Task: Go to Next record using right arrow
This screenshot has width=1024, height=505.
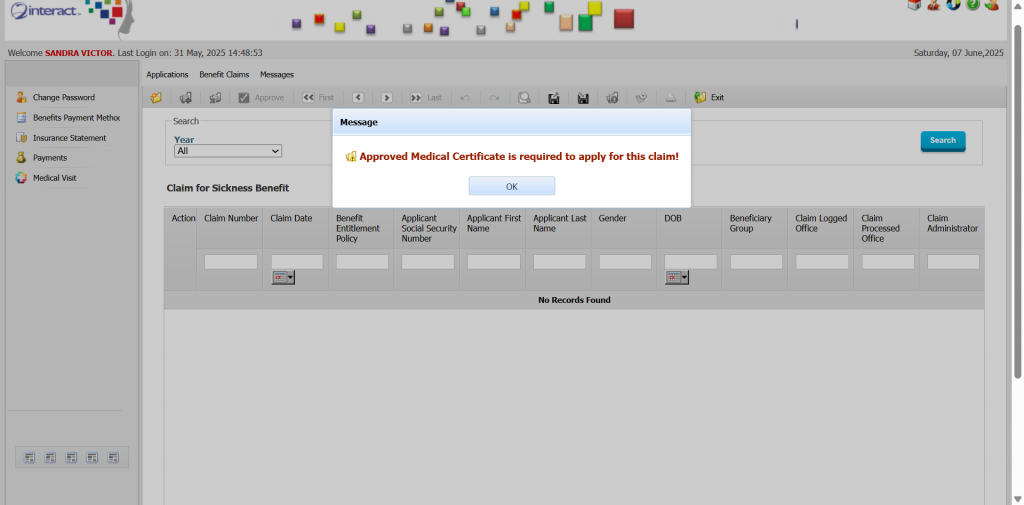Action: (x=386, y=98)
